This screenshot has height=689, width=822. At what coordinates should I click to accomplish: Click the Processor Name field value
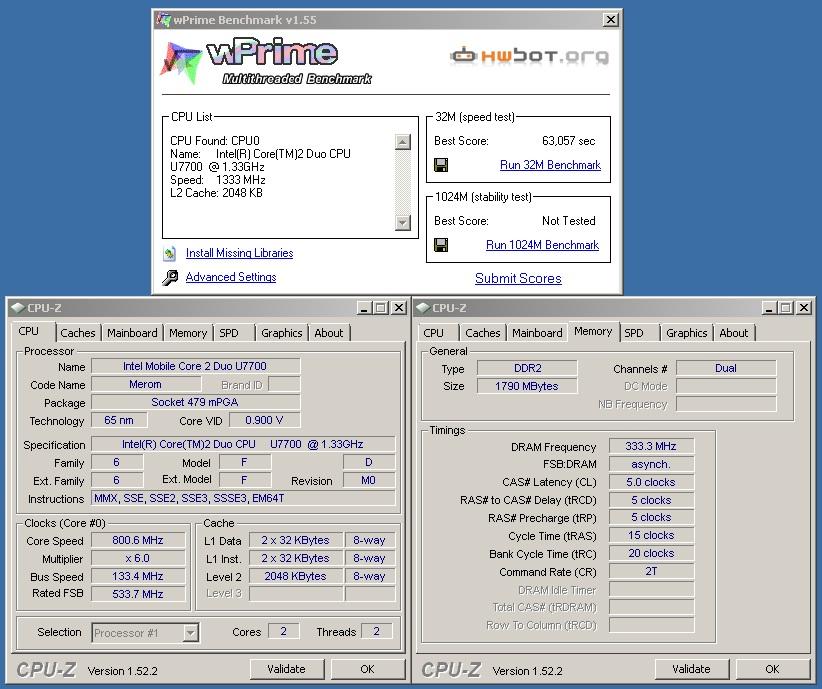tap(196, 366)
